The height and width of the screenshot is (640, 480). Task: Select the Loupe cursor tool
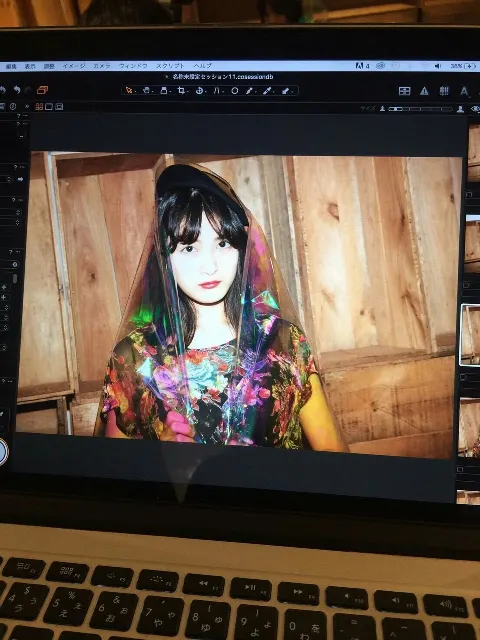click(x=164, y=90)
